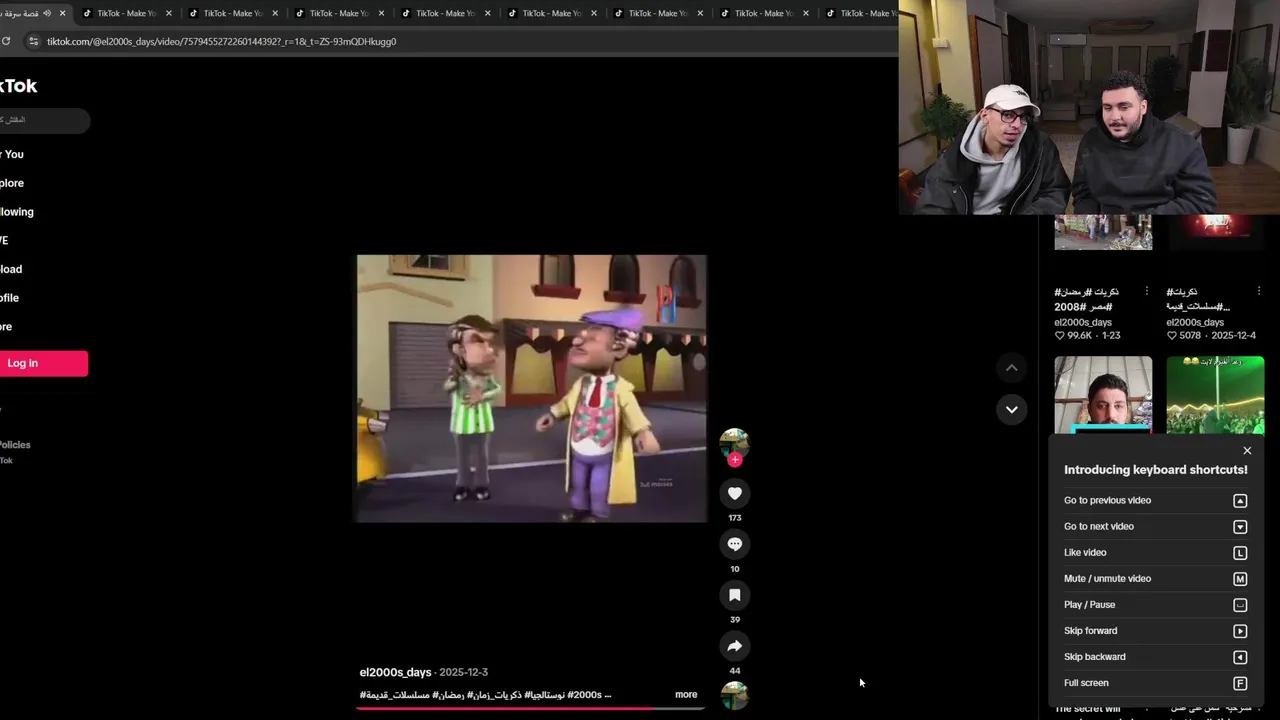Open site information icon in the address bar
Image resolution: width=1280 pixels, height=720 pixels.
(x=33, y=41)
